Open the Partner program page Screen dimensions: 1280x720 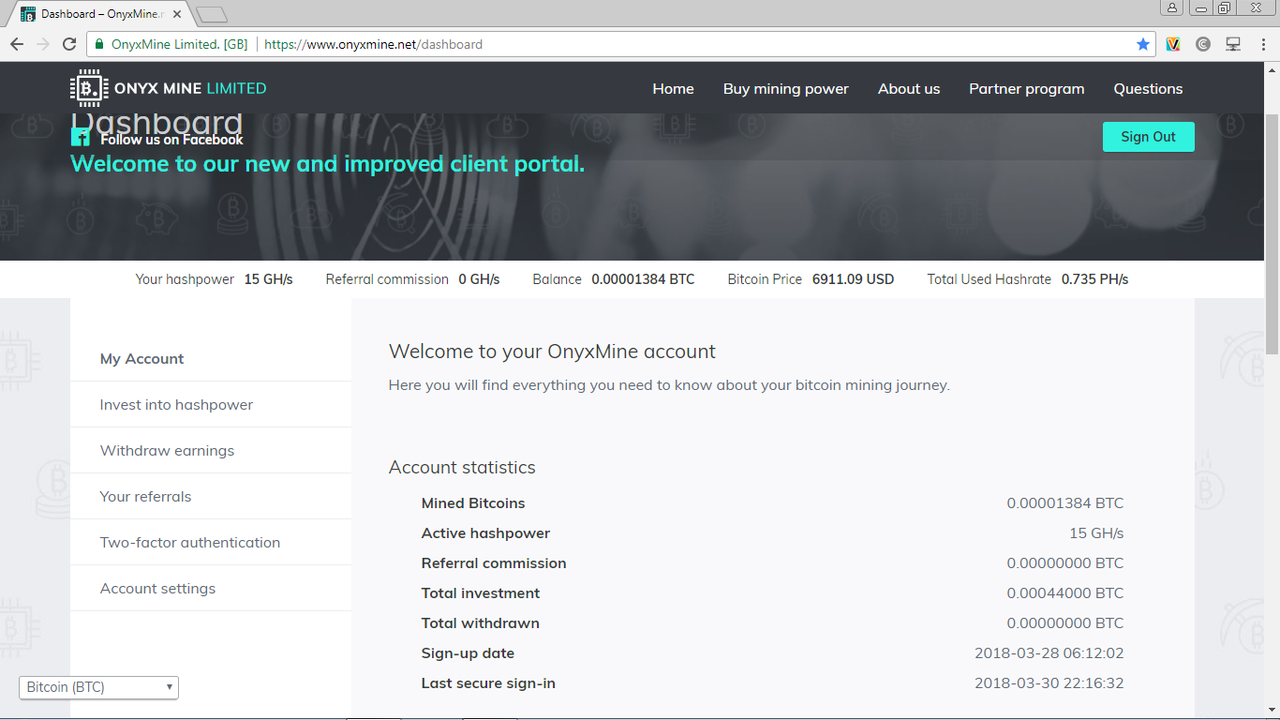[x=1027, y=88]
